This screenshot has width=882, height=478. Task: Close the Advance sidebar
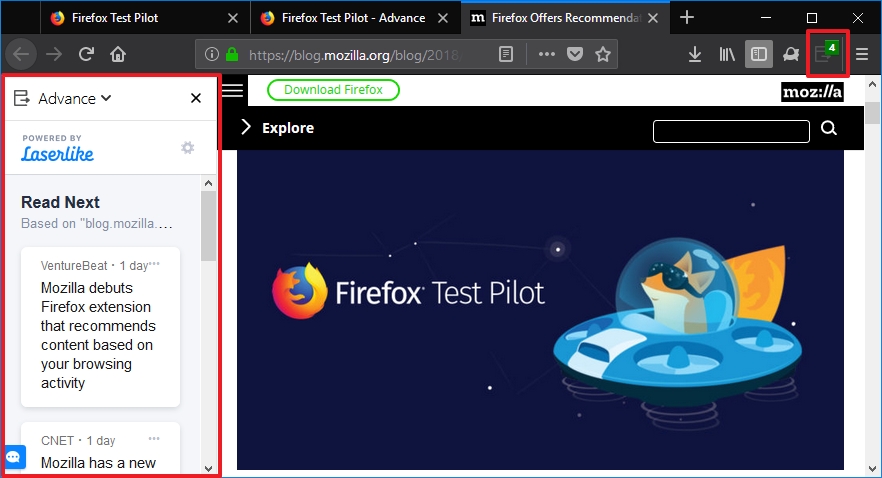196,98
